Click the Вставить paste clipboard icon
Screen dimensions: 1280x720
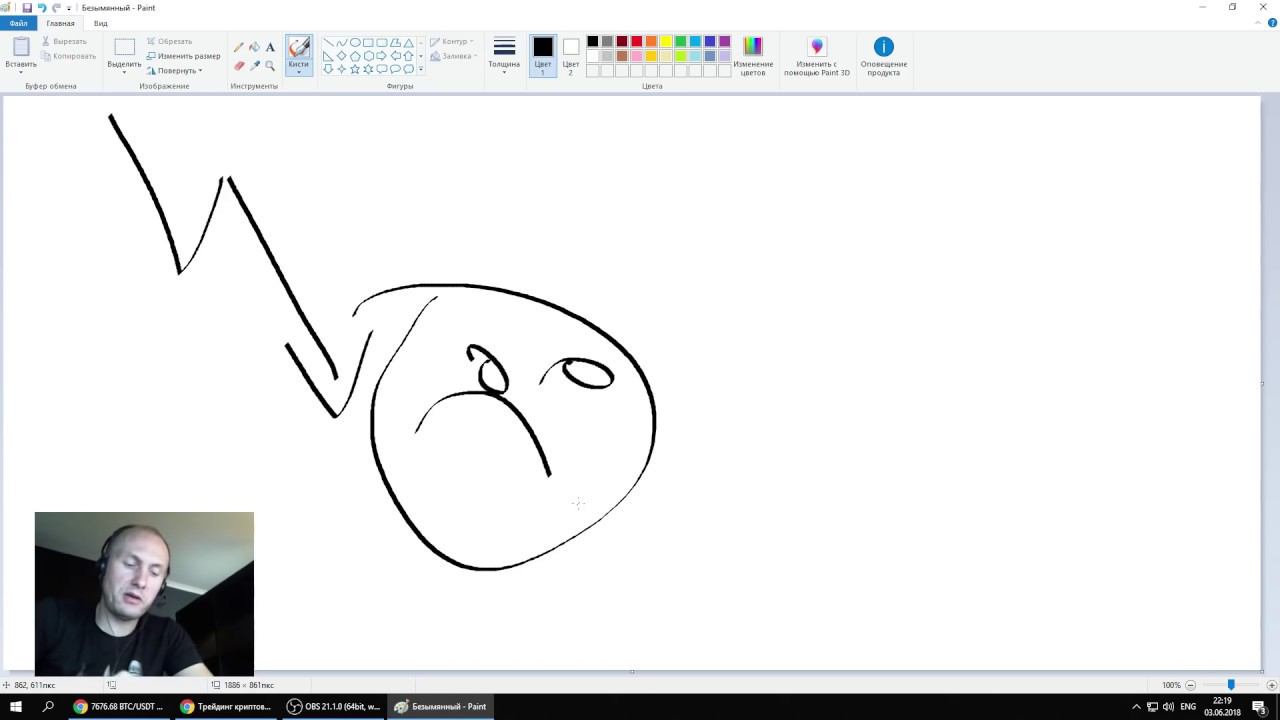point(21,47)
